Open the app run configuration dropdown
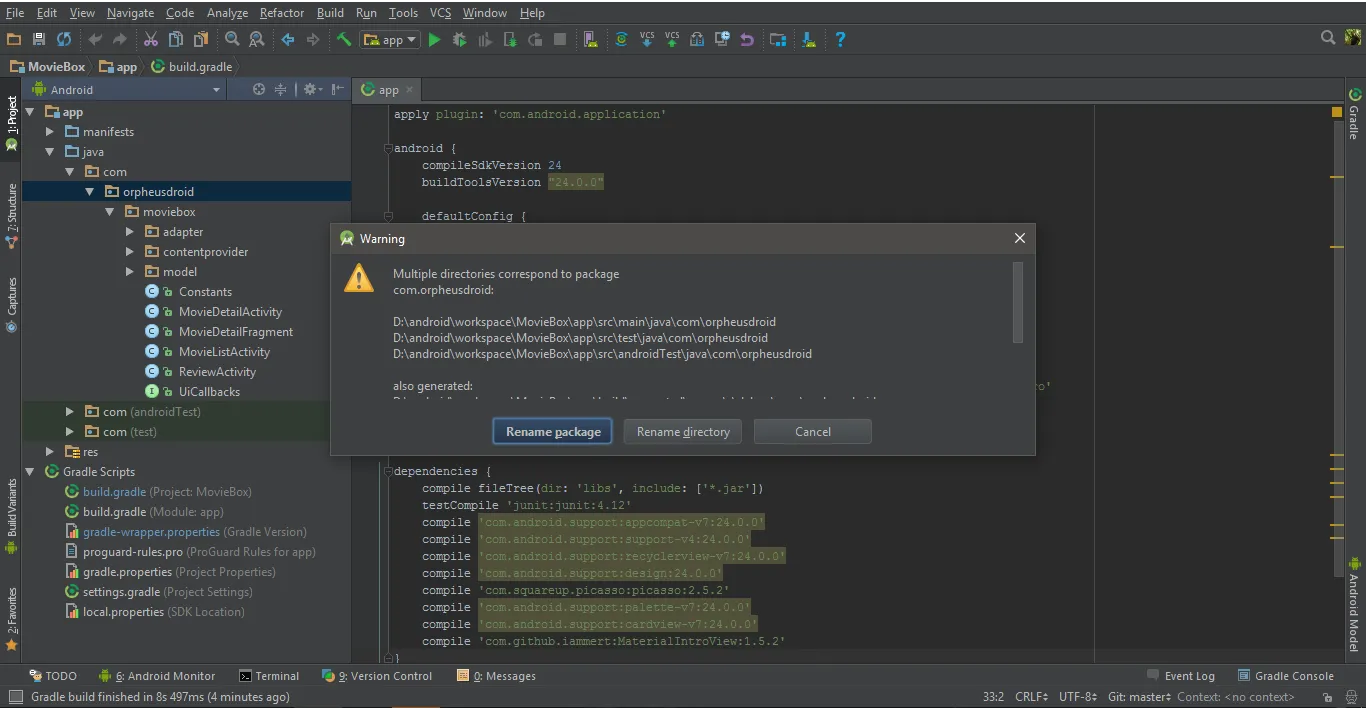1366x708 pixels. 390,39
